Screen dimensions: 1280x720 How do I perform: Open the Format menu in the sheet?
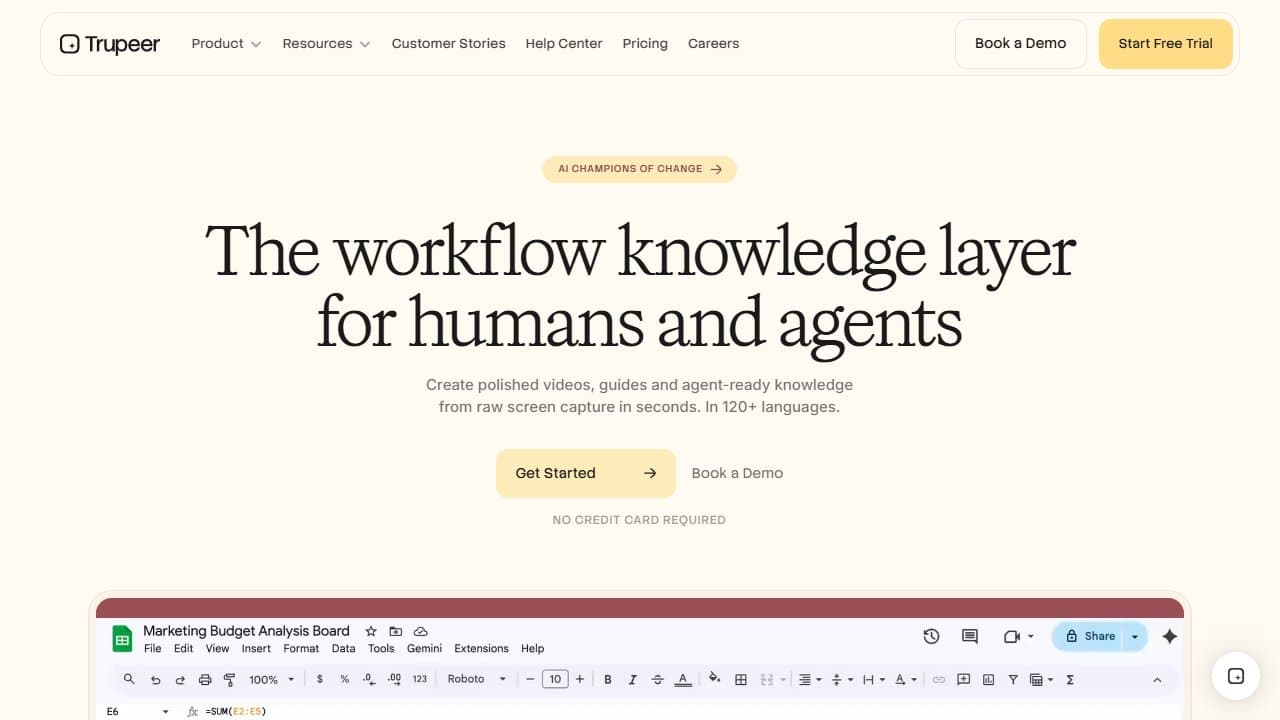click(x=301, y=648)
